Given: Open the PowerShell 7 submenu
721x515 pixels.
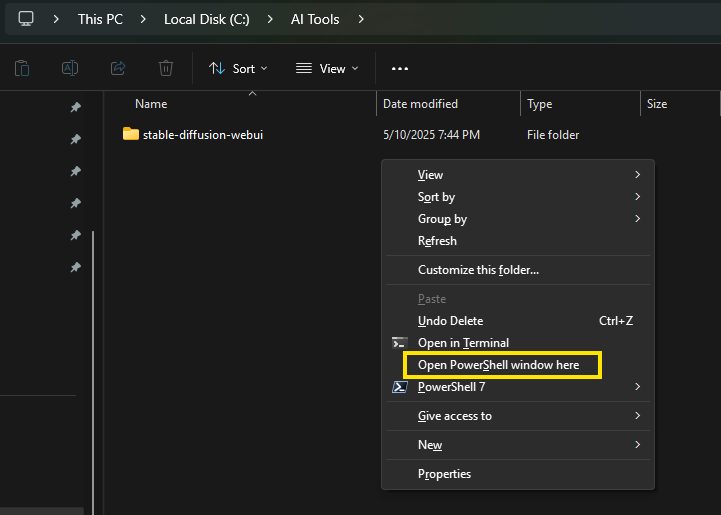Looking at the screenshot, I should click(x=518, y=387).
